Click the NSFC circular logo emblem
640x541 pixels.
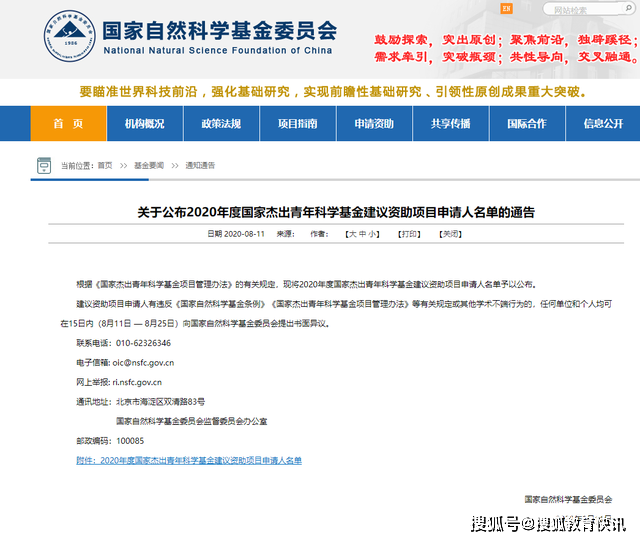click(x=70, y=36)
